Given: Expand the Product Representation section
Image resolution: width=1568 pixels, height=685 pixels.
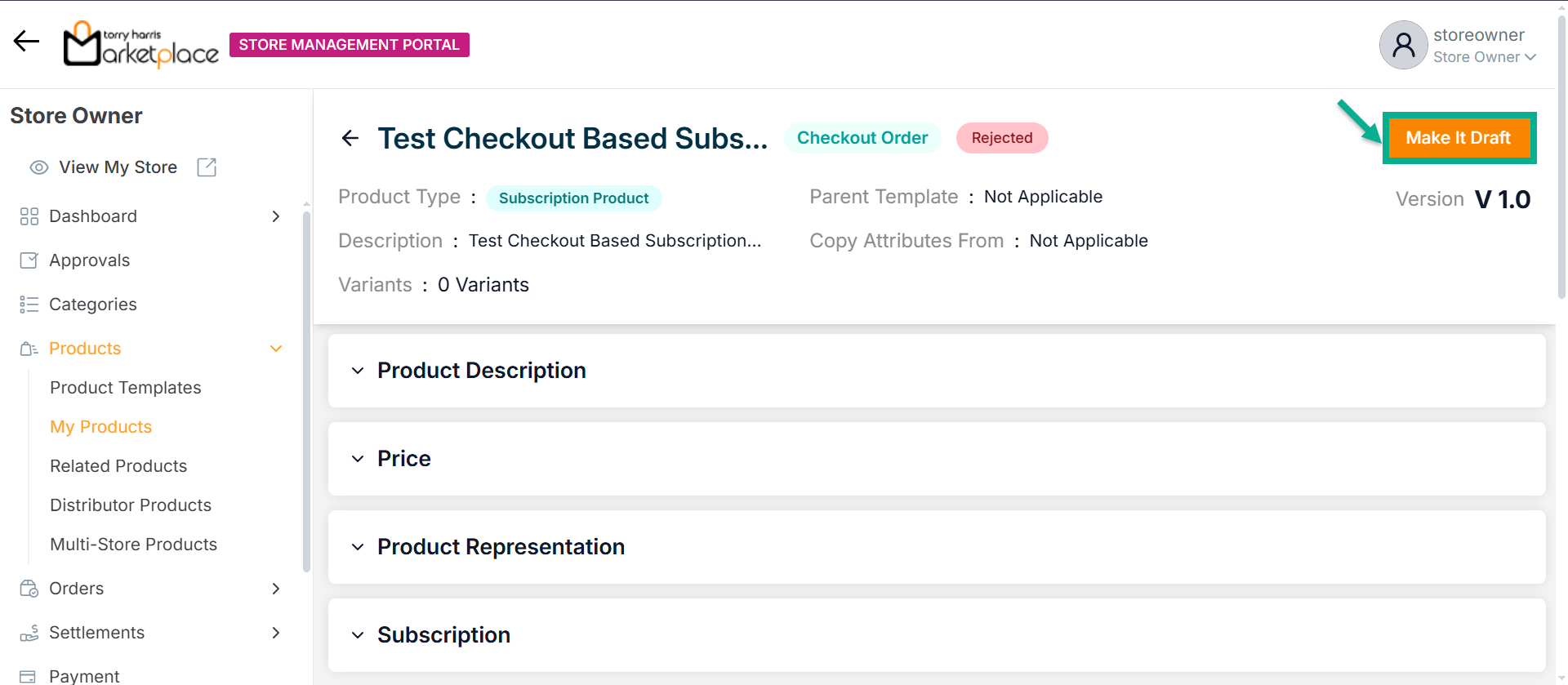Looking at the screenshot, I should pos(358,547).
